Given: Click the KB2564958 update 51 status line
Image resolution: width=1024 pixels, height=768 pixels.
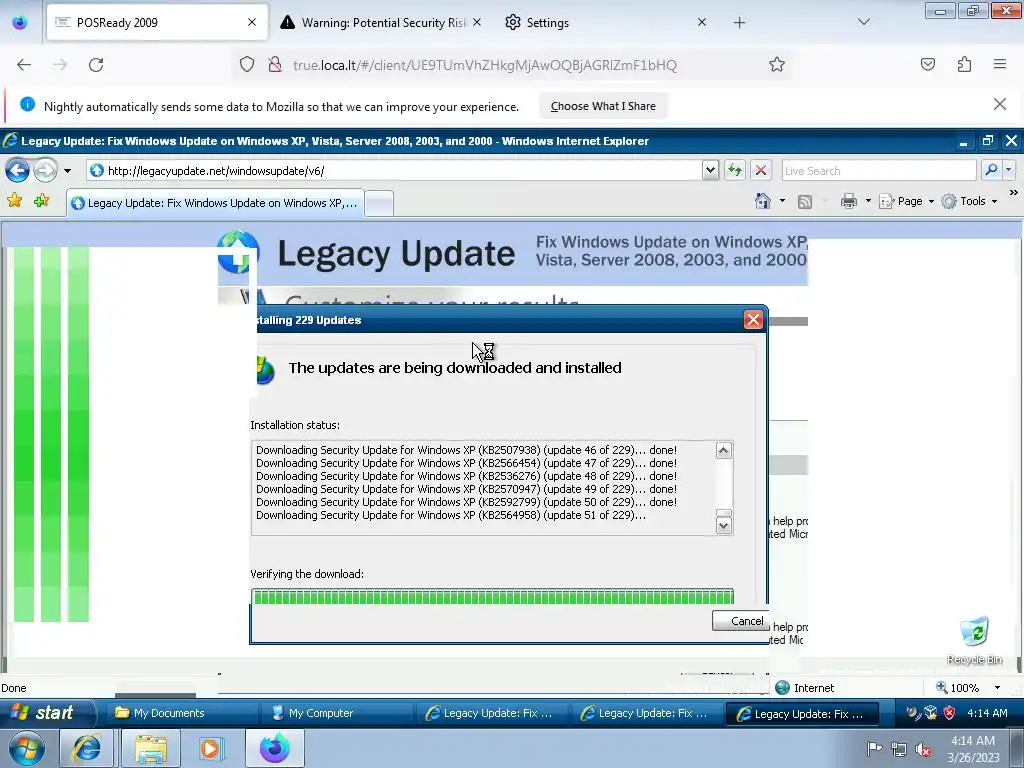Looking at the screenshot, I should [451, 515].
